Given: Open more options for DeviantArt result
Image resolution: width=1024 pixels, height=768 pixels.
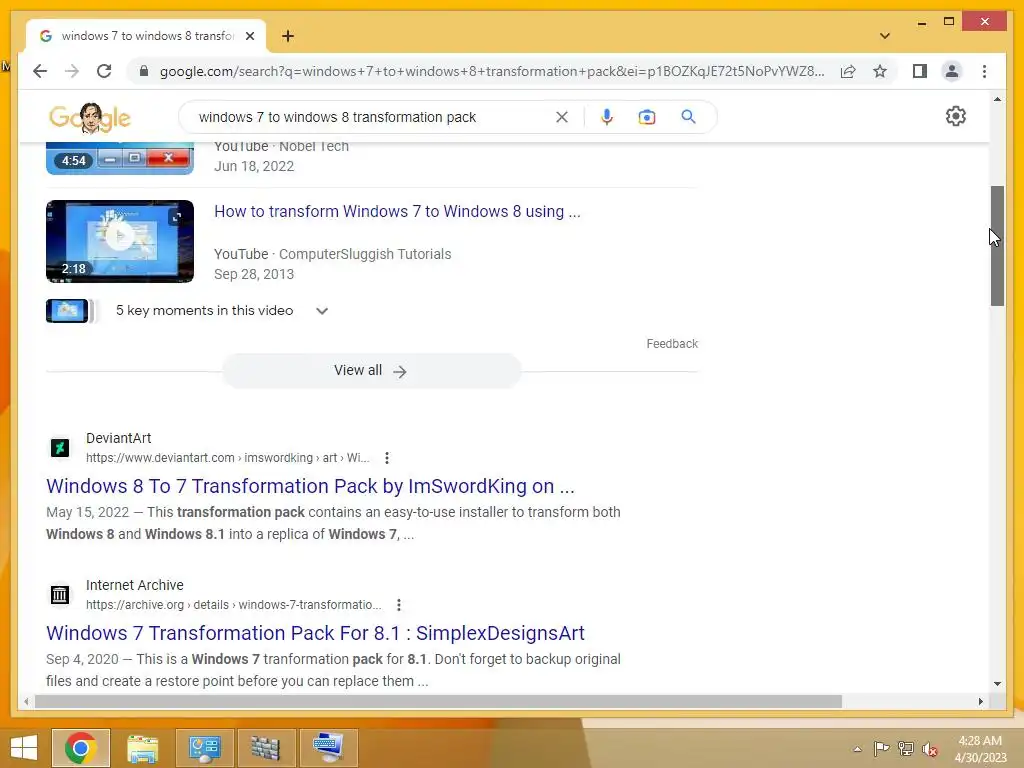Looking at the screenshot, I should (387, 458).
